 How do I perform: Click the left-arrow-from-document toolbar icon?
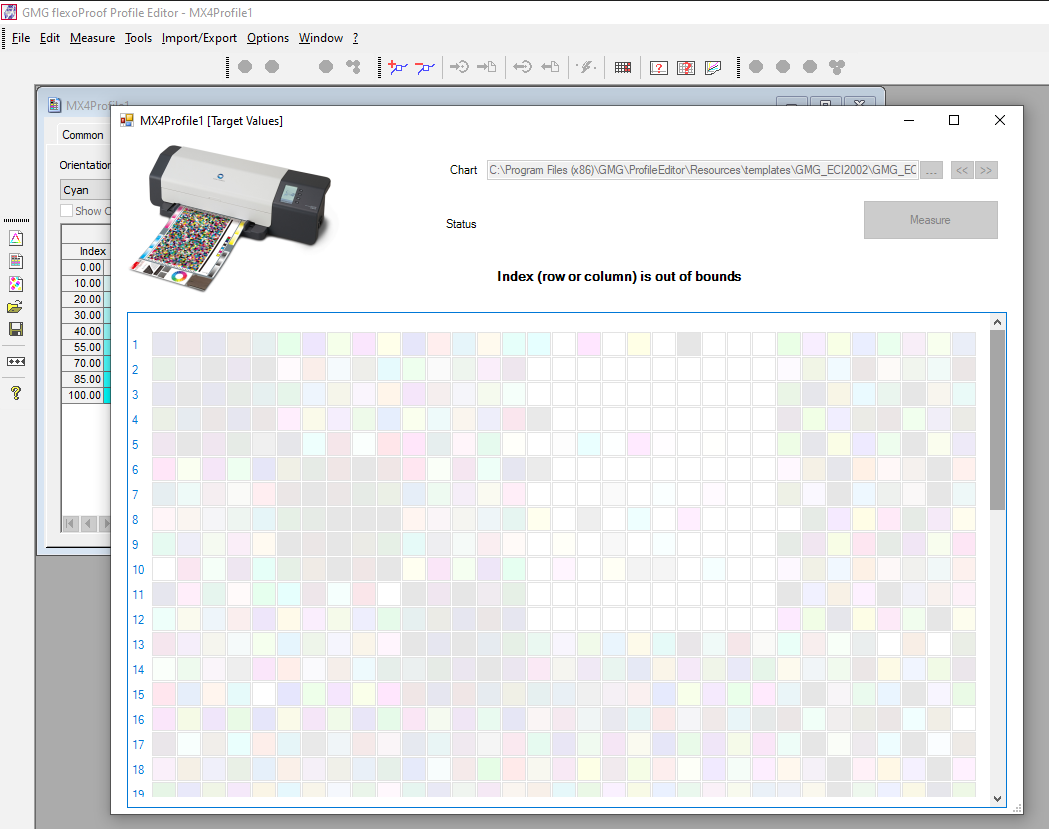550,67
